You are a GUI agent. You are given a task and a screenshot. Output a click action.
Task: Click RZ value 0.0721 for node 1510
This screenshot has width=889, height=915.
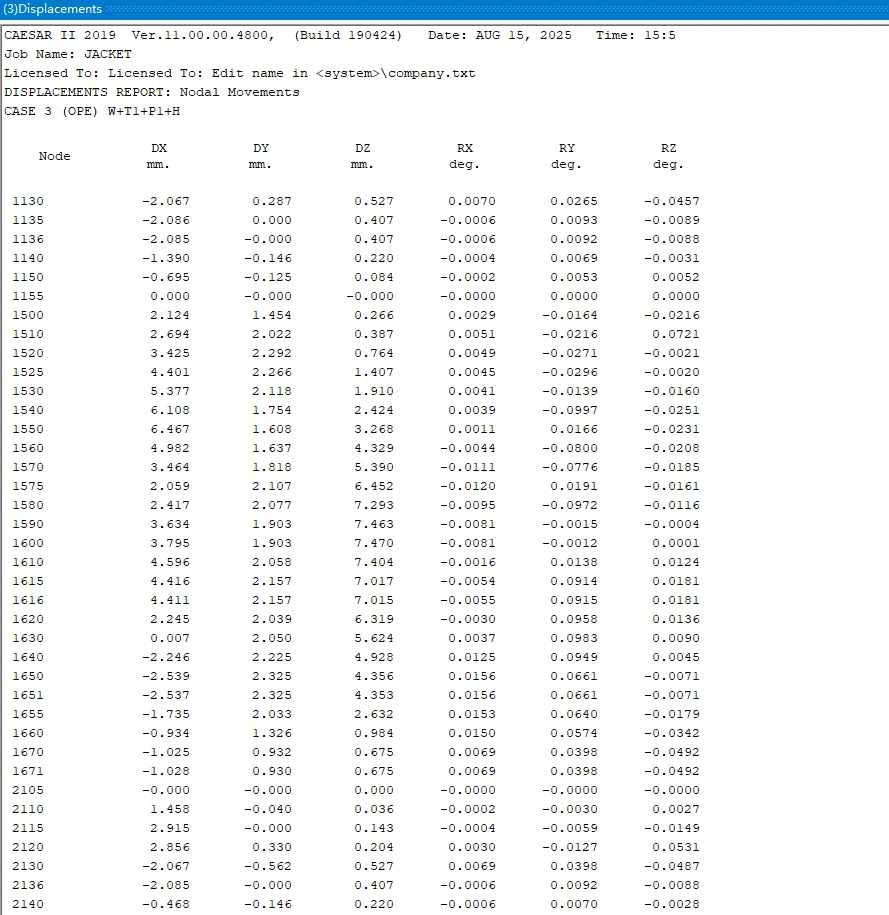[x=675, y=334]
